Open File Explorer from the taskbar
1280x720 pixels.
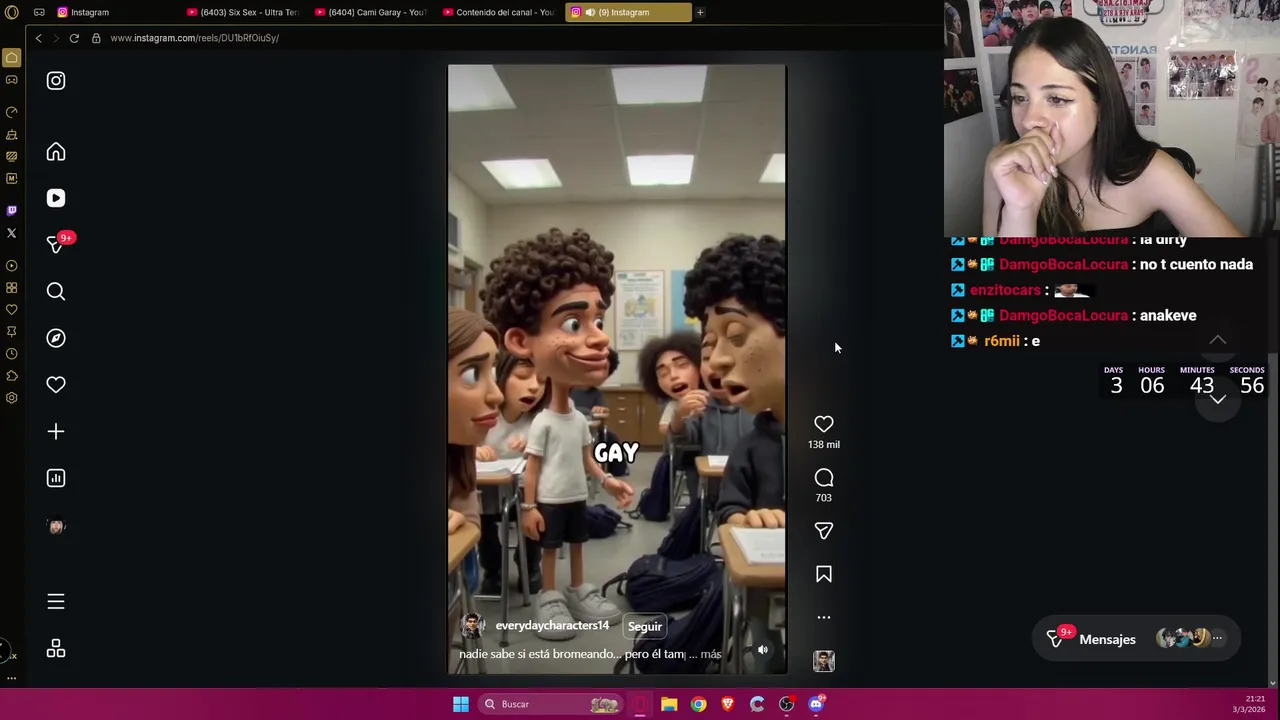(x=669, y=704)
